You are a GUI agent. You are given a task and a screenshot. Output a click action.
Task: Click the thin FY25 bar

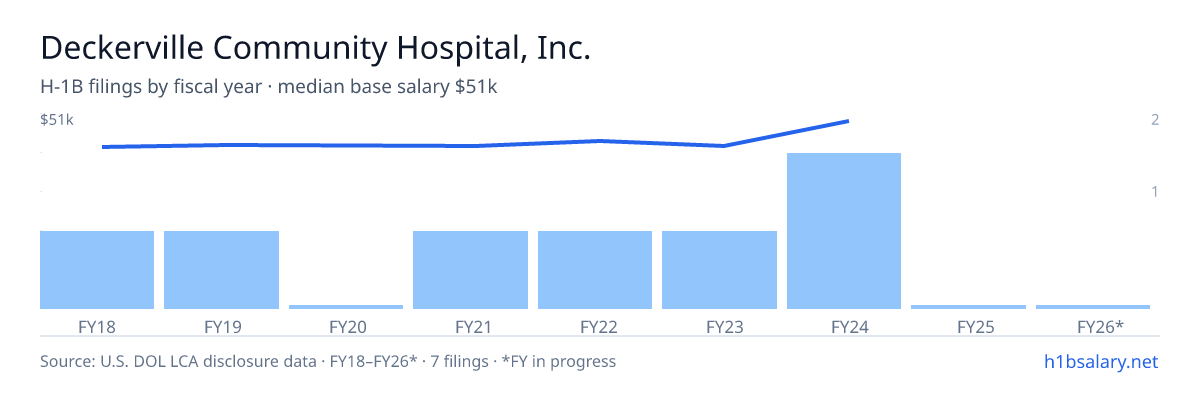coord(968,307)
